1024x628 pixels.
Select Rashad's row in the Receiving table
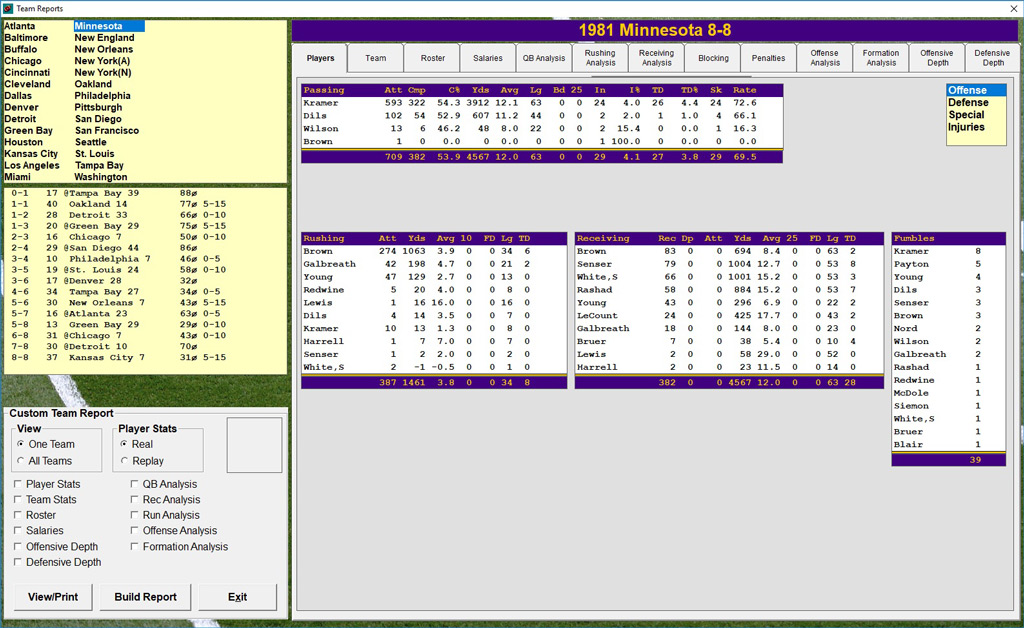729,290
